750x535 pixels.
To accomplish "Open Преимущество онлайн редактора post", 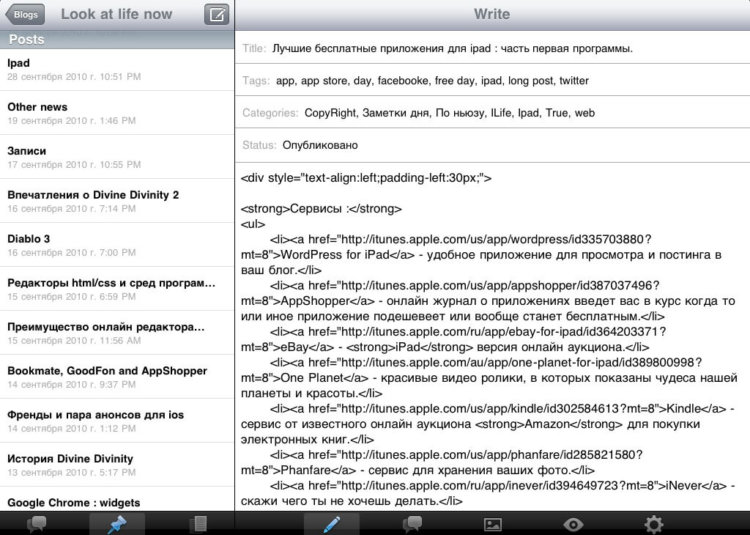I will [117, 333].
